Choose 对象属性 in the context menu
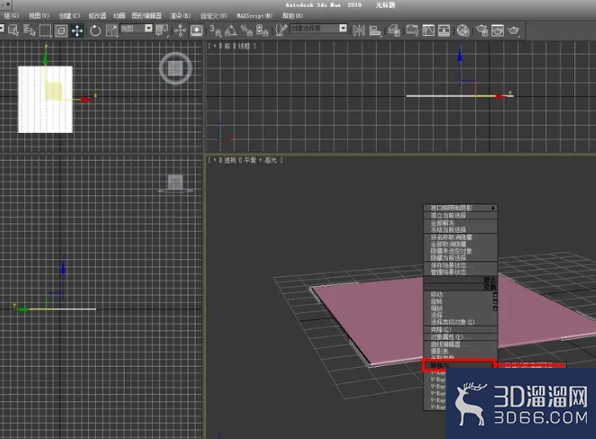Screen dimensions: 596x439 pos(460,337)
